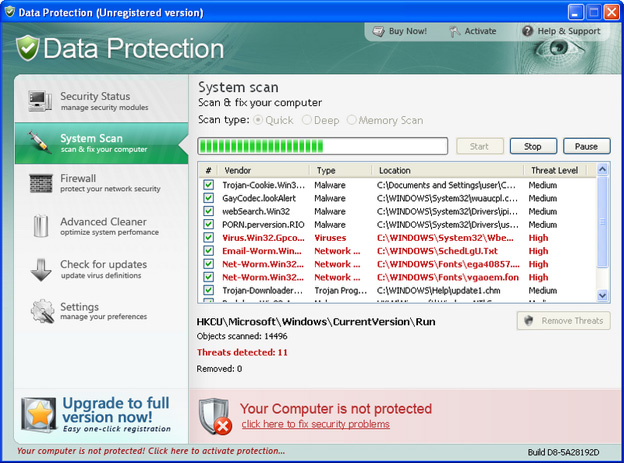Click the Buy Now! link
Image resolution: width=624 pixels, height=463 pixels.
[400, 31]
